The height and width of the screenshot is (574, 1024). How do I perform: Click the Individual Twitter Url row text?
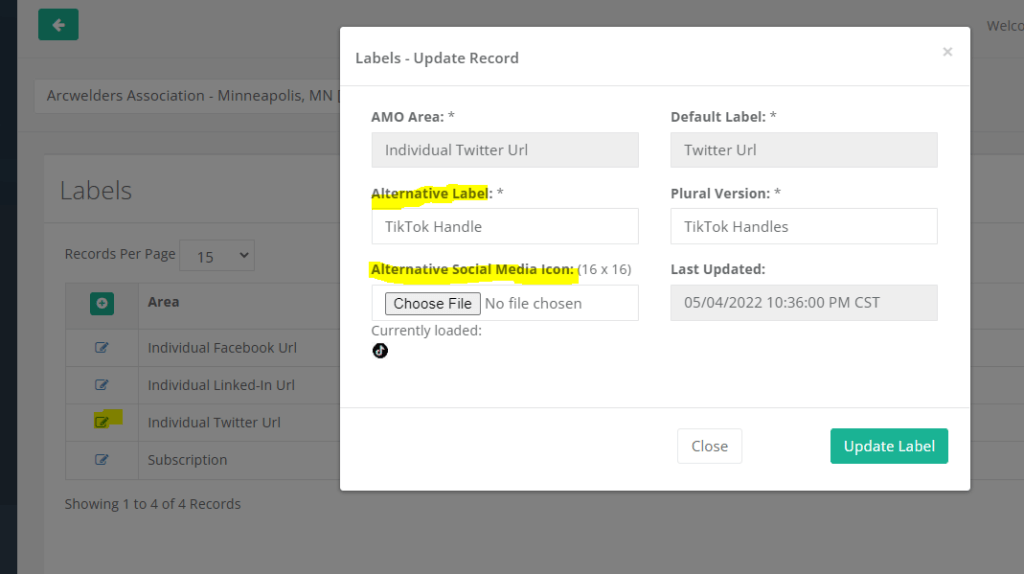(214, 422)
